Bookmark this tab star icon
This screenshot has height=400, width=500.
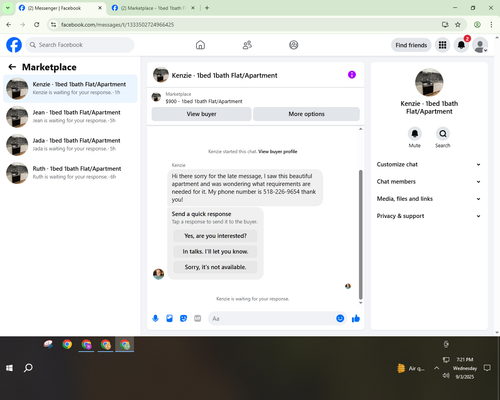click(x=458, y=25)
